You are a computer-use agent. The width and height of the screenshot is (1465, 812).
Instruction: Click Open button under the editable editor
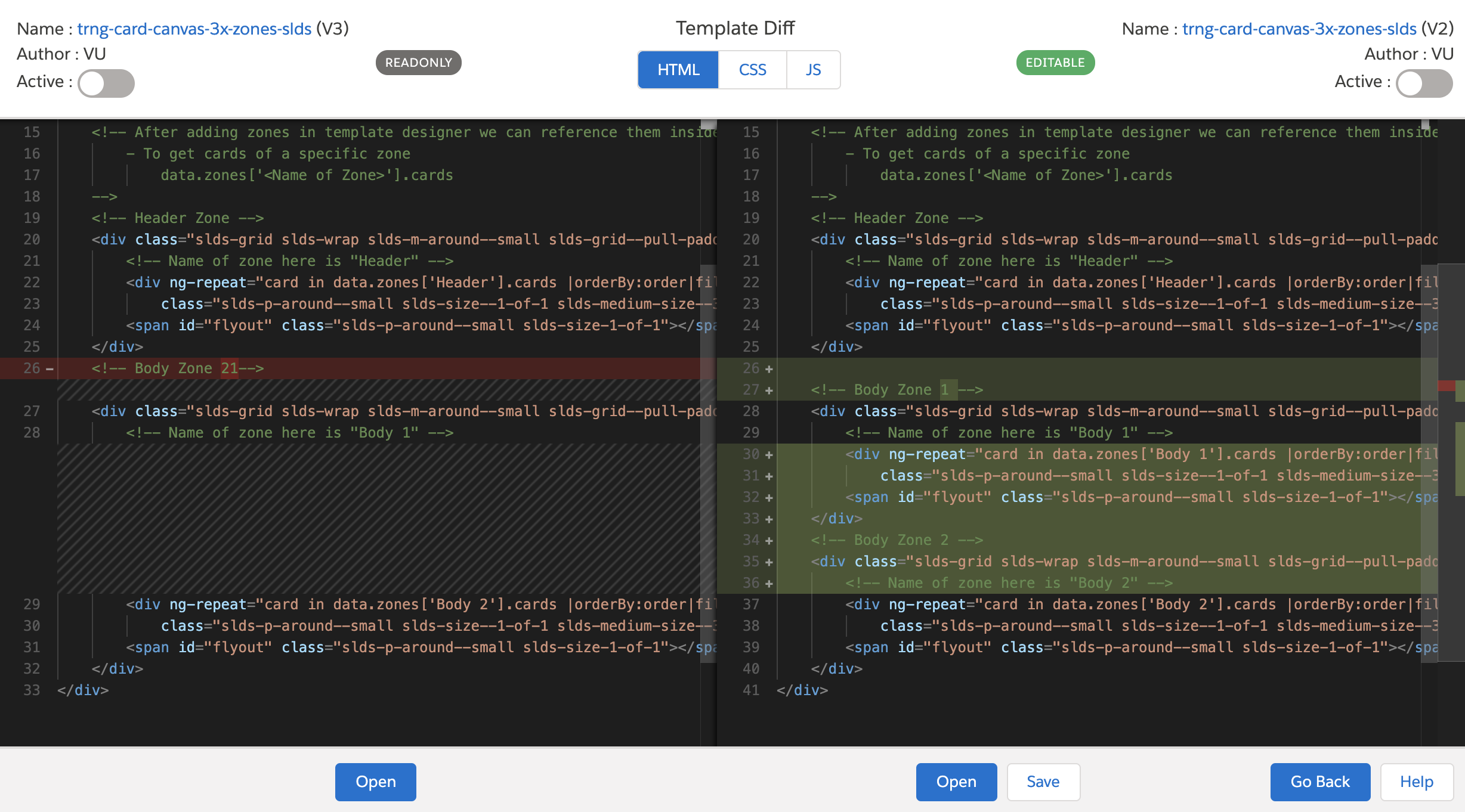(x=956, y=782)
